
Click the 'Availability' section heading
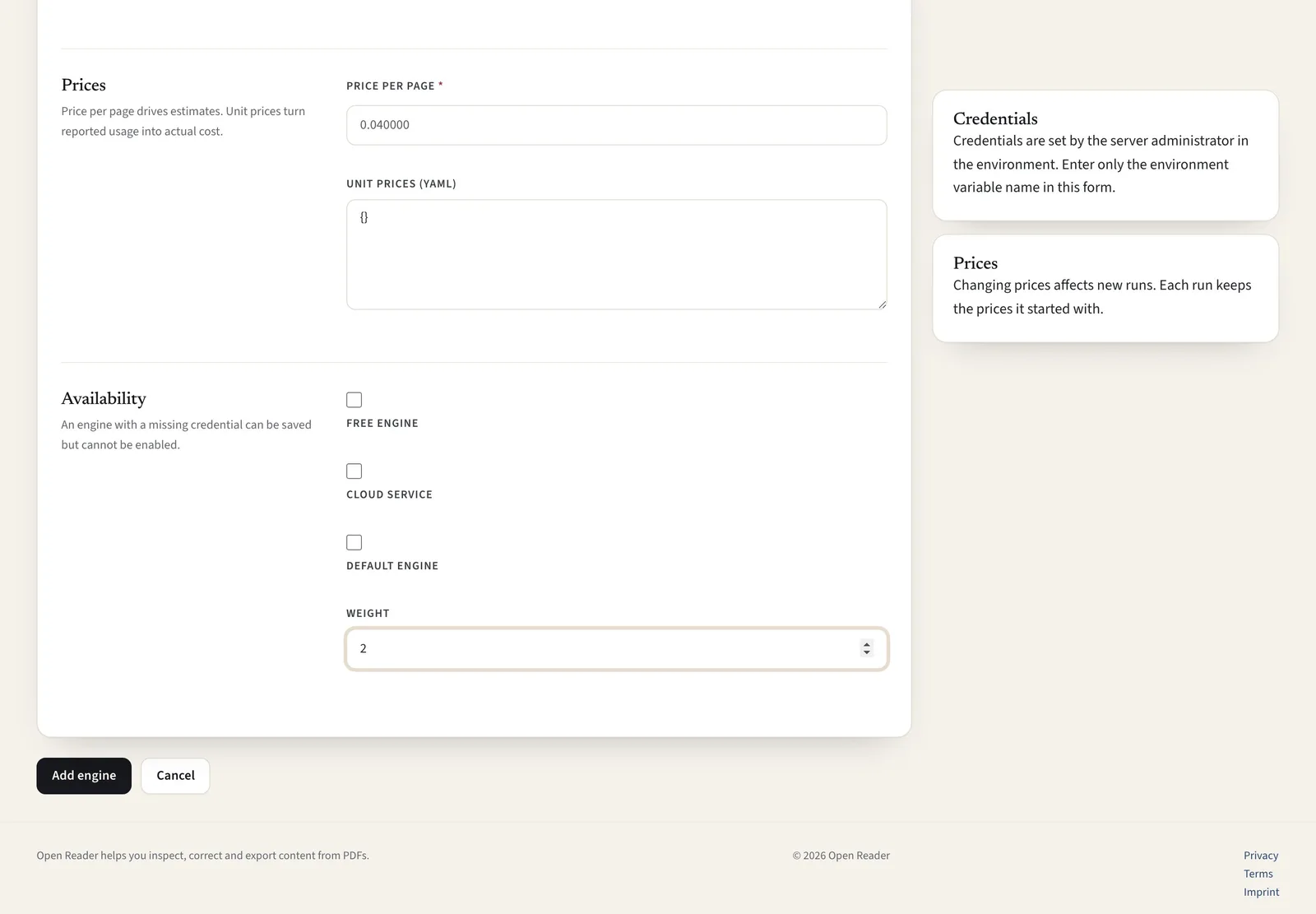(x=104, y=398)
